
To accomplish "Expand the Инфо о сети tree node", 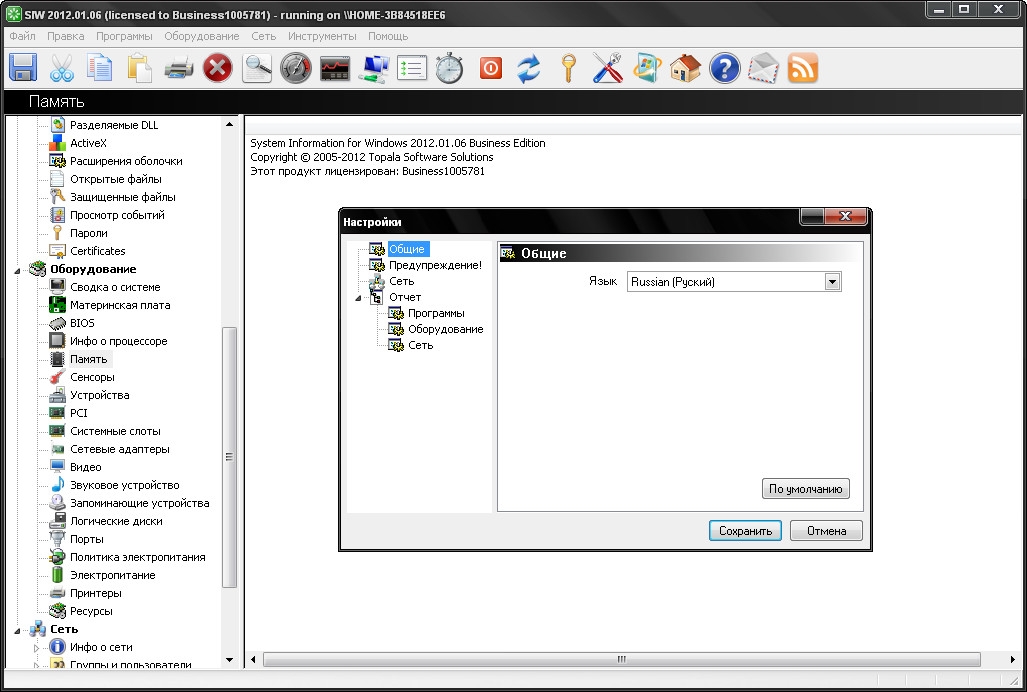I will point(37,648).
